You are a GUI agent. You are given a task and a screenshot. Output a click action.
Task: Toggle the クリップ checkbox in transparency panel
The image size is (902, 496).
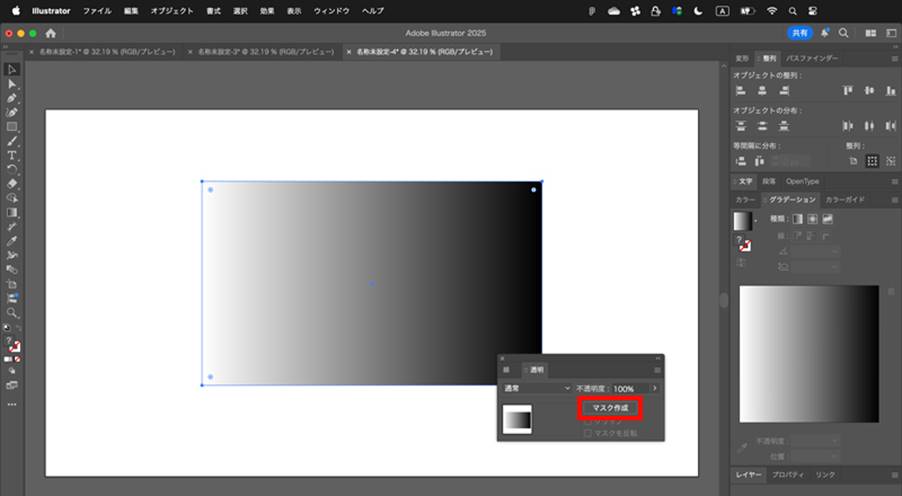tap(588, 422)
